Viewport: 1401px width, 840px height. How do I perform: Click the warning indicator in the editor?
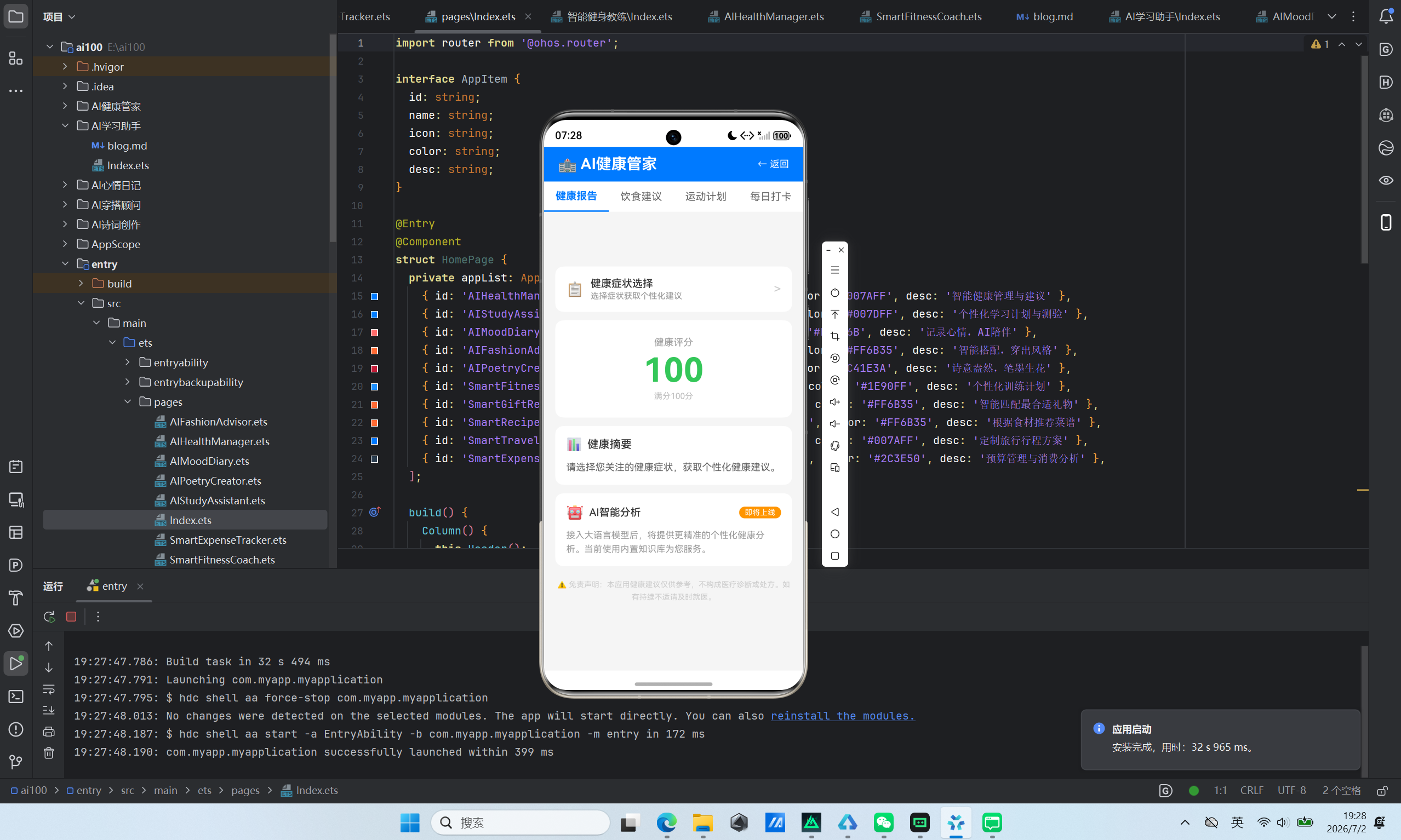pyautogui.click(x=1319, y=44)
